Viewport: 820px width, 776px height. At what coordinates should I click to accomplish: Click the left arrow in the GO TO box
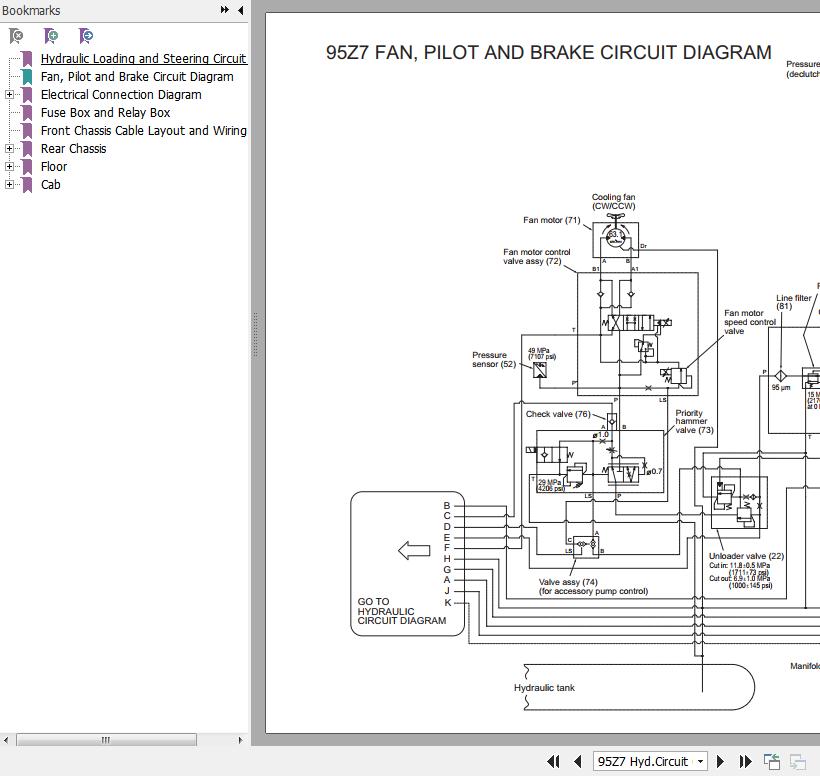[414, 550]
